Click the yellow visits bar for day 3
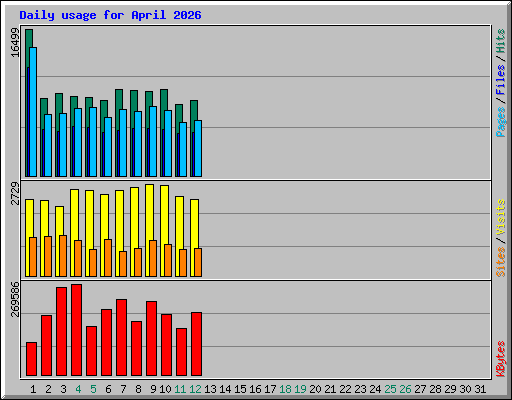The height and width of the screenshot is (400, 512). click(58, 221)
